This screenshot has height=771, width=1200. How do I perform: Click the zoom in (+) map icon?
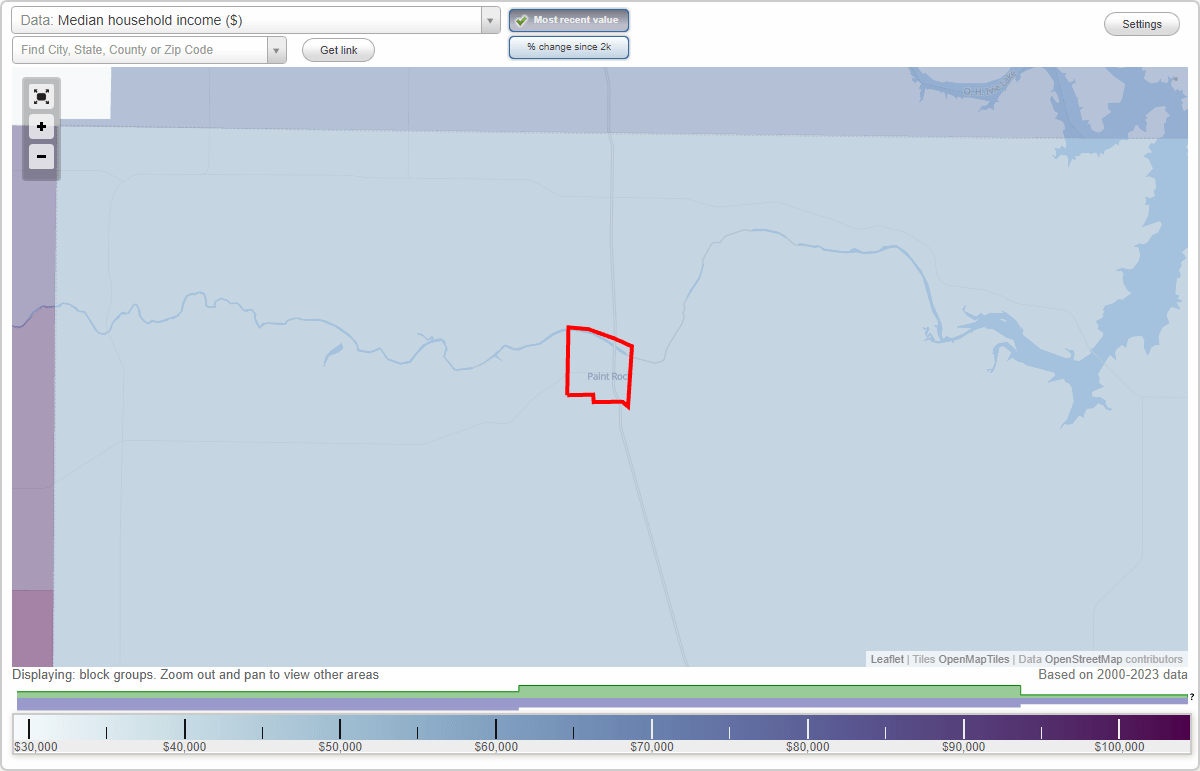click(41, 126)
